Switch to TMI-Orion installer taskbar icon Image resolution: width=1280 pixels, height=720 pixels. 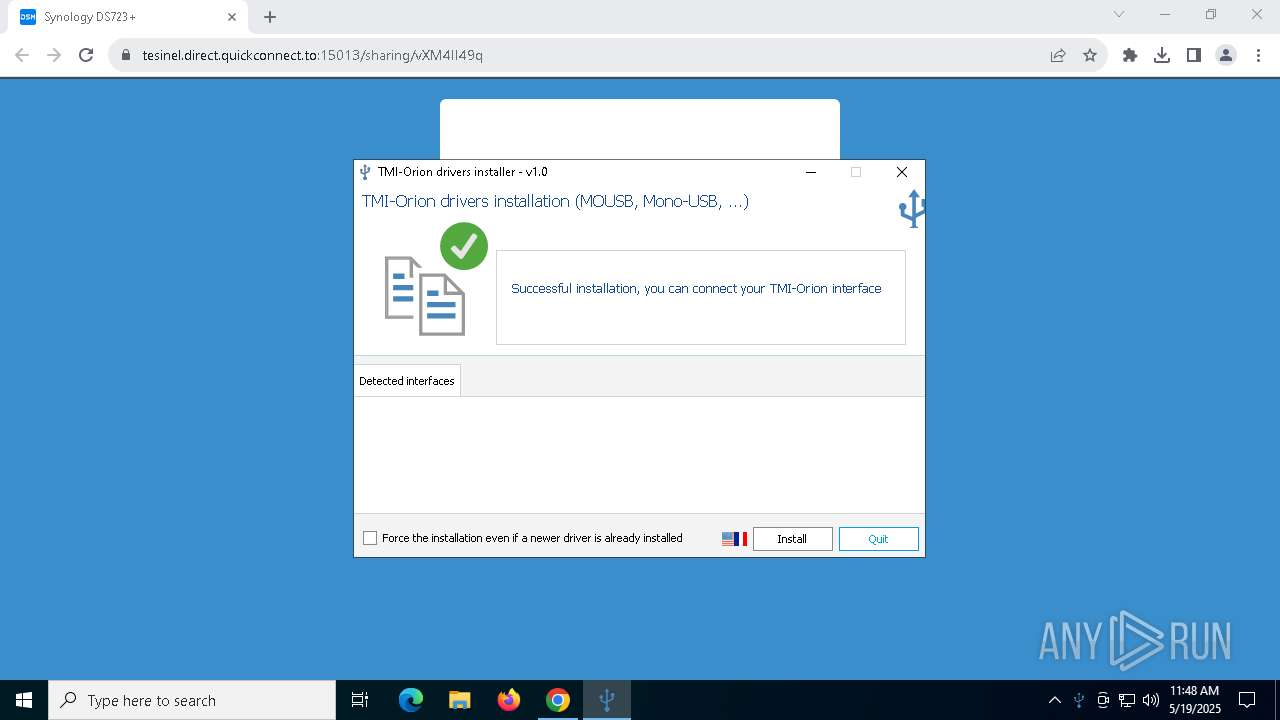click(x=606, y=700)
